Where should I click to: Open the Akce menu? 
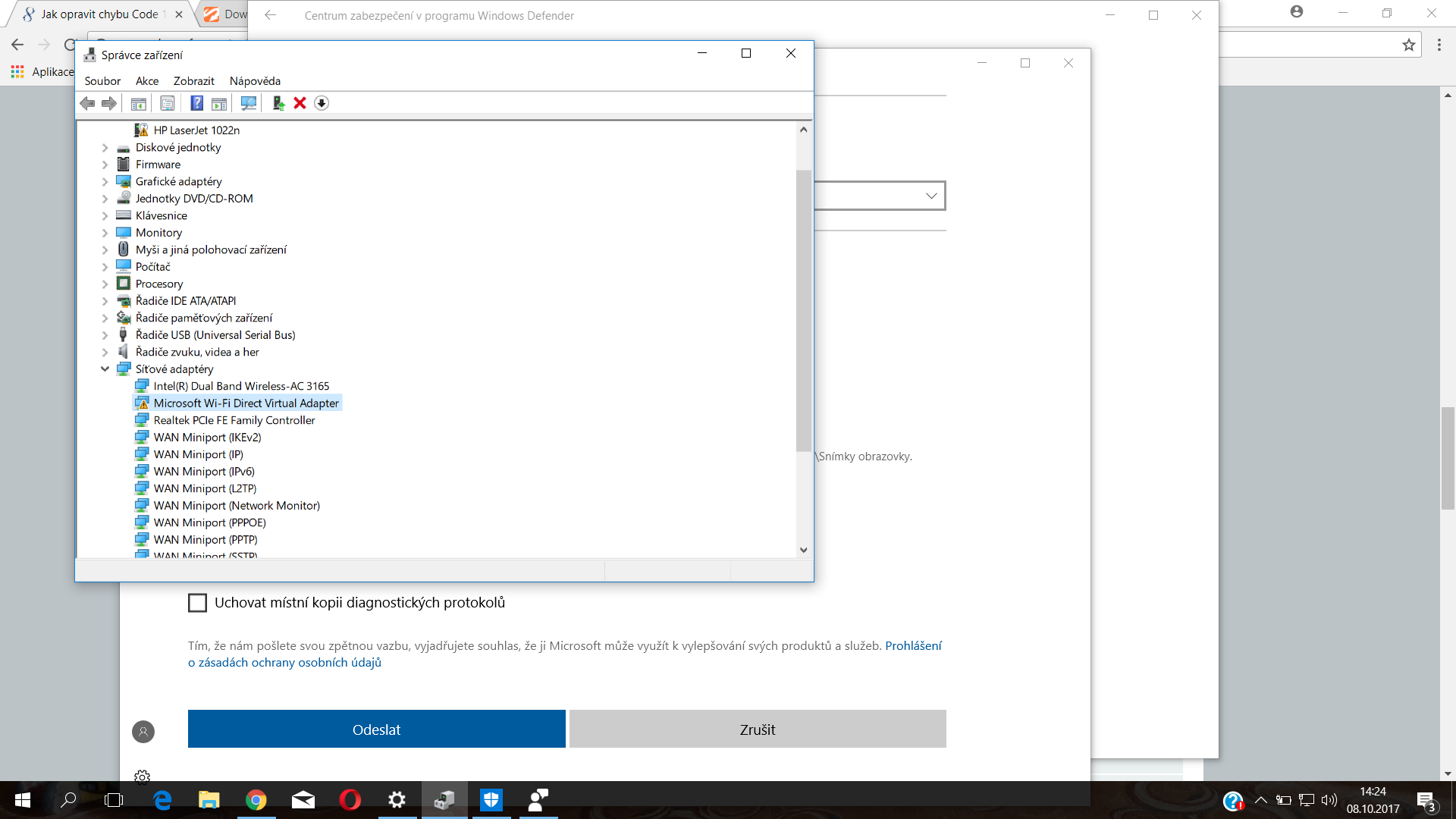pyautogui.click(x=147, y=81)
